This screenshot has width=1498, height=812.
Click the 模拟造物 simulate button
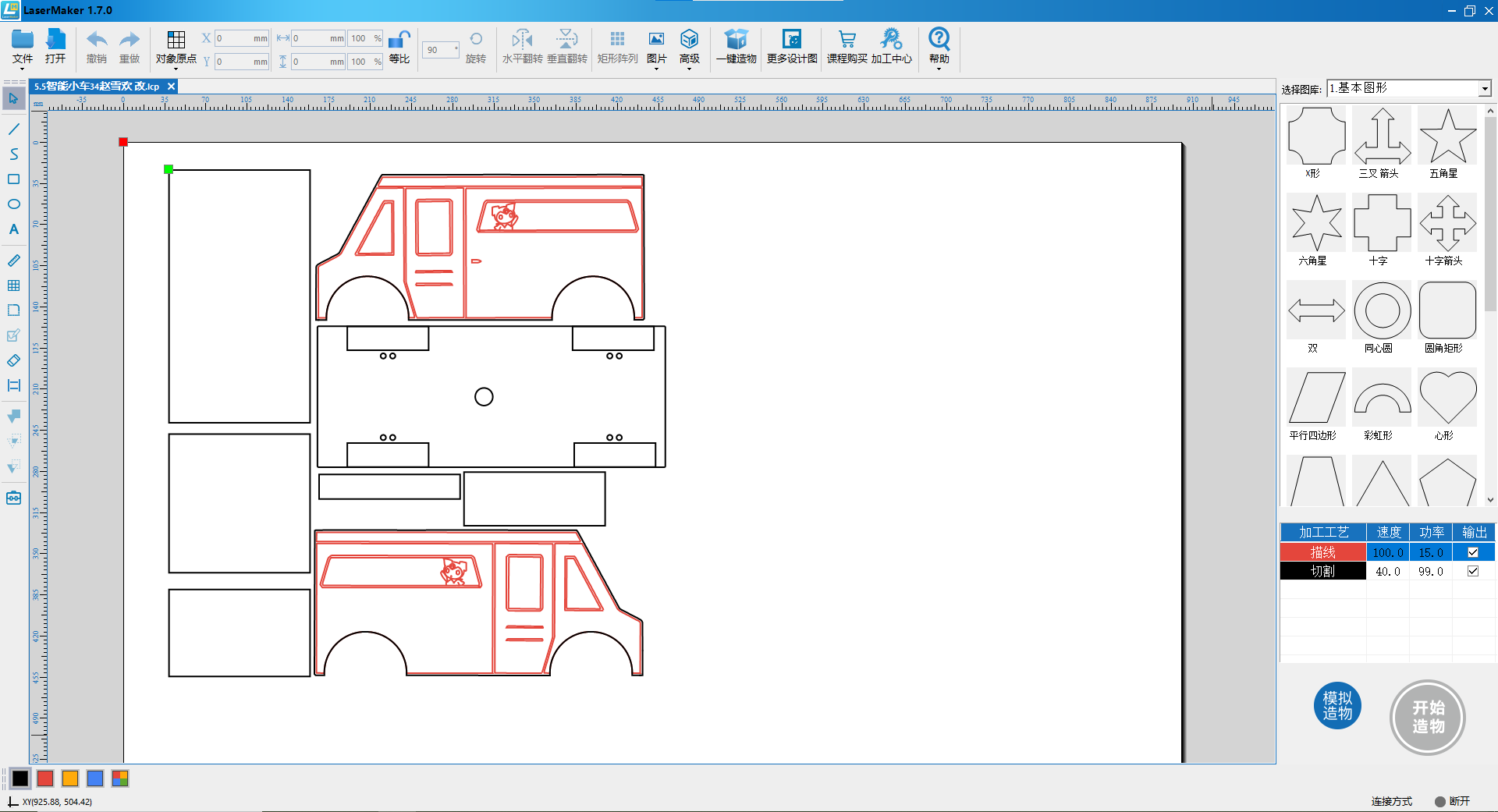click(1337, 706)
